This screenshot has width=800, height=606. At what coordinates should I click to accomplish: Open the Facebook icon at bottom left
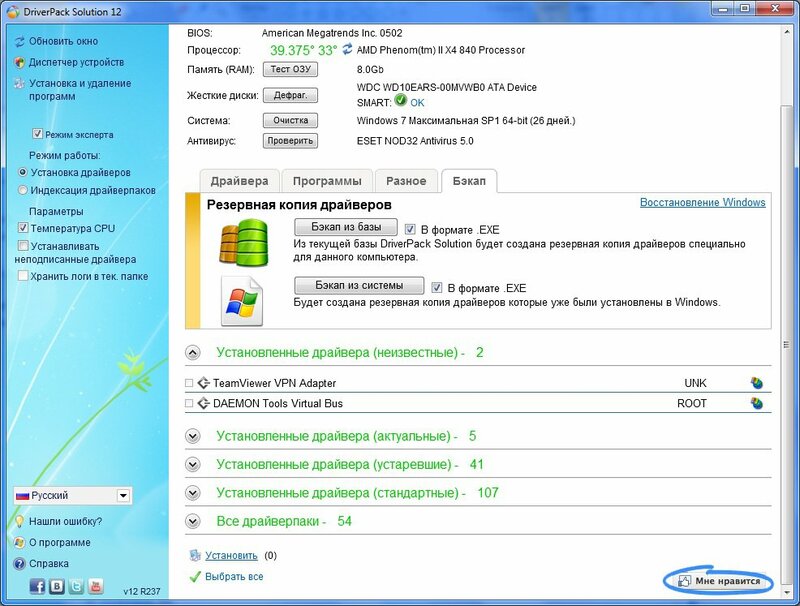[37, 587]
